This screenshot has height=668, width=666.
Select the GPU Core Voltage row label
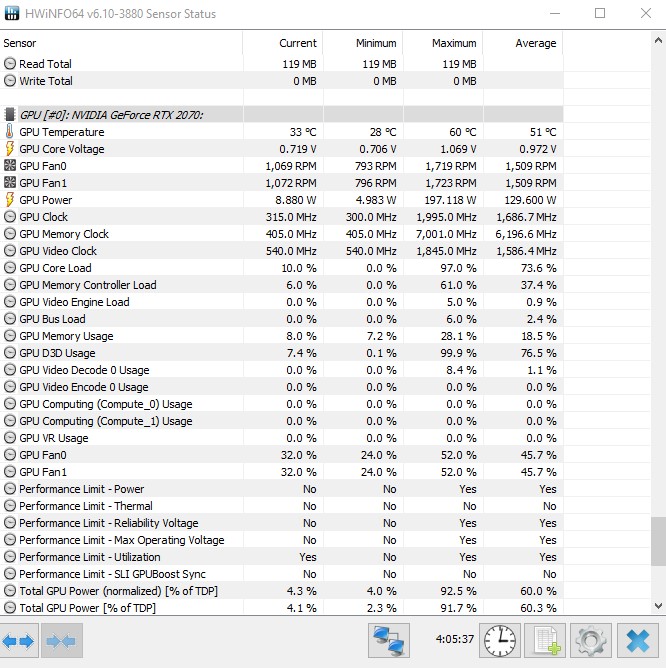pyautogui.click(x=62, y=149)
